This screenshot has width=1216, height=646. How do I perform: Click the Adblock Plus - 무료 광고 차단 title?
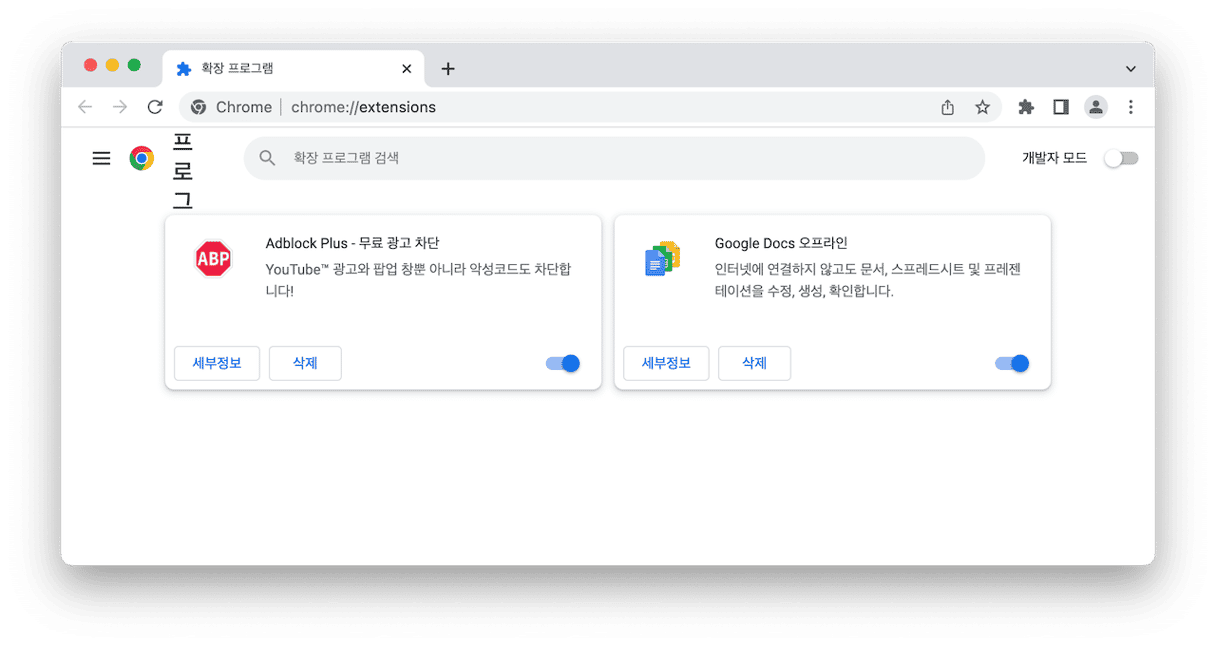(x=352, y=243)
